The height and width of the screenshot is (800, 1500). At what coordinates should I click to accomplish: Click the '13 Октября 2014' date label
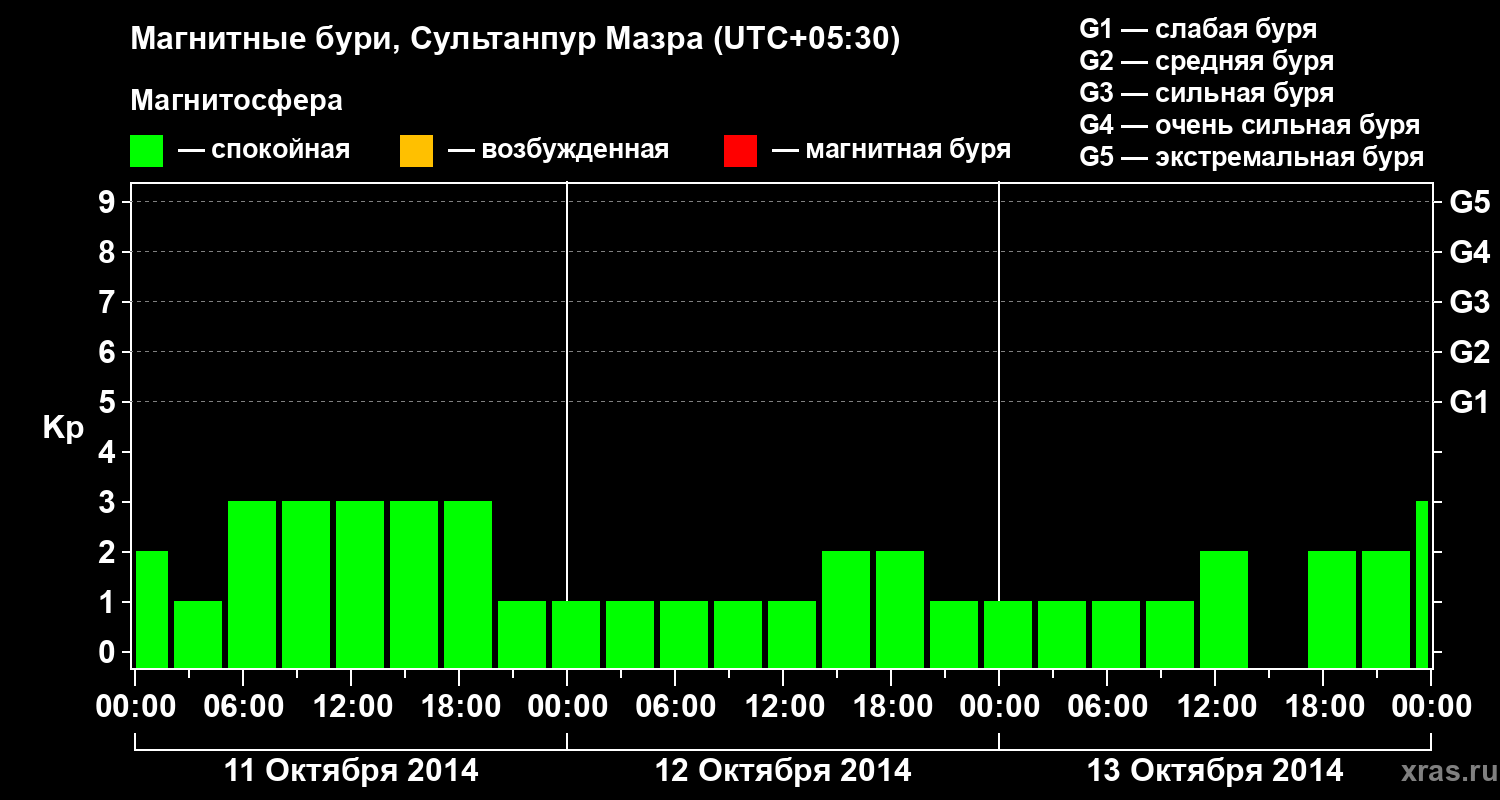pyautogui.click(x=1215, y=771)
